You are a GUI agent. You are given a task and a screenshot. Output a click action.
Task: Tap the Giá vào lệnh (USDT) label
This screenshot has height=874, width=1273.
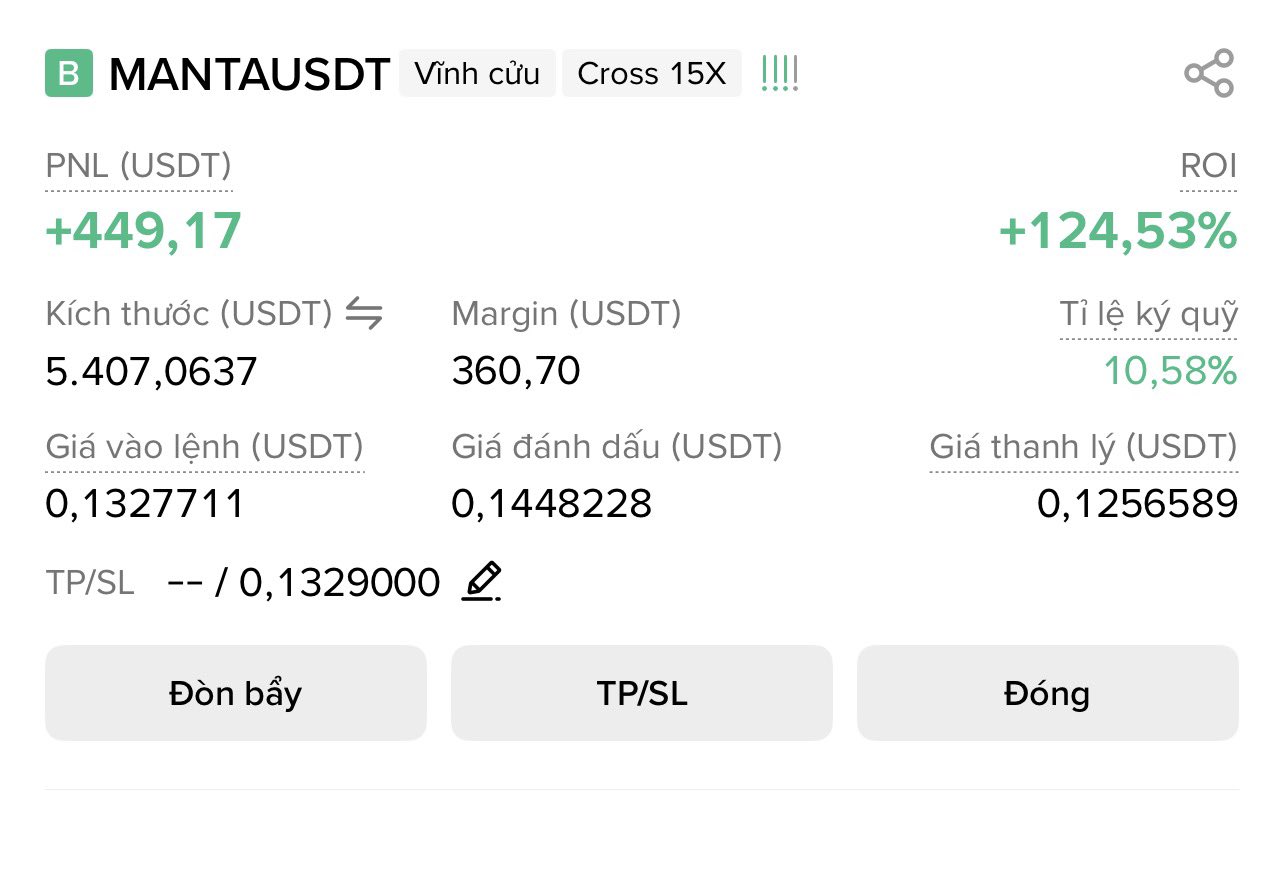[205, 446]
